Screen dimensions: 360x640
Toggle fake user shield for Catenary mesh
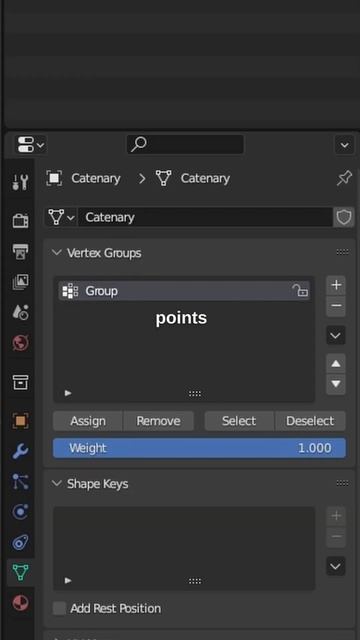click(x=344, y=217)
